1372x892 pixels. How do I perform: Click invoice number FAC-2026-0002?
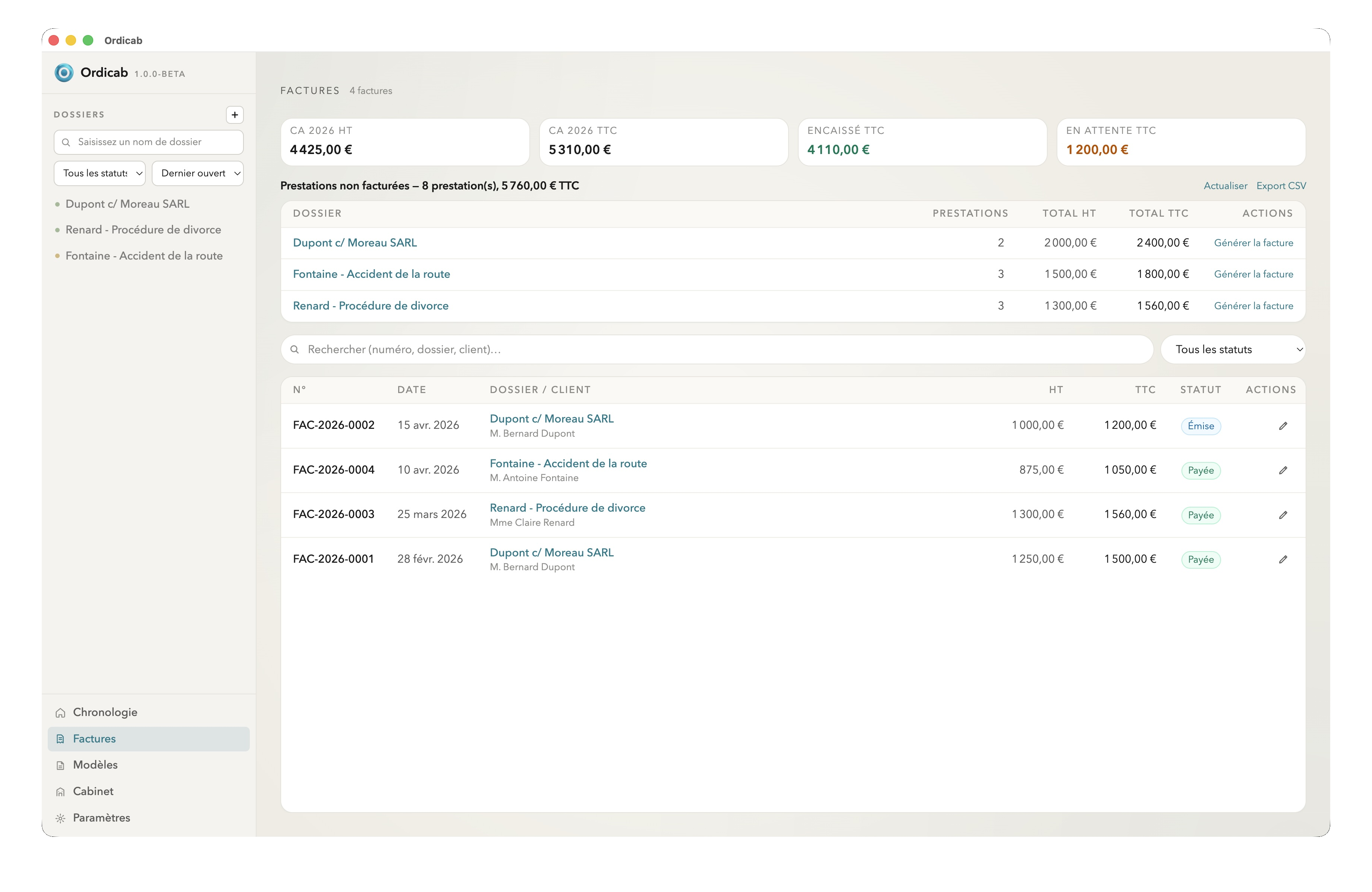(x=334, y=425)
